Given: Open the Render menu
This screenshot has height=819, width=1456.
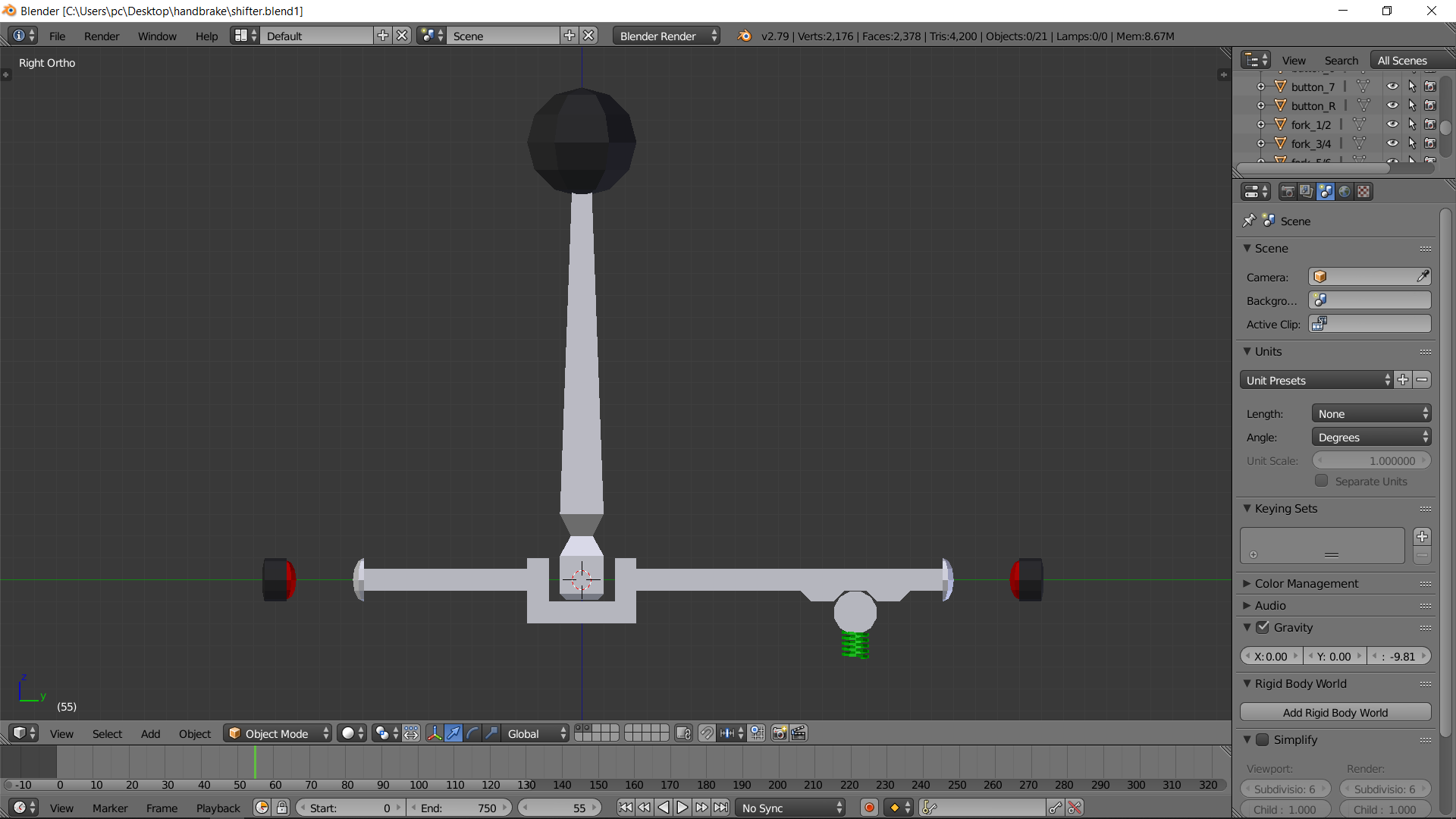Looking at the screenshot, I should 102,36.
